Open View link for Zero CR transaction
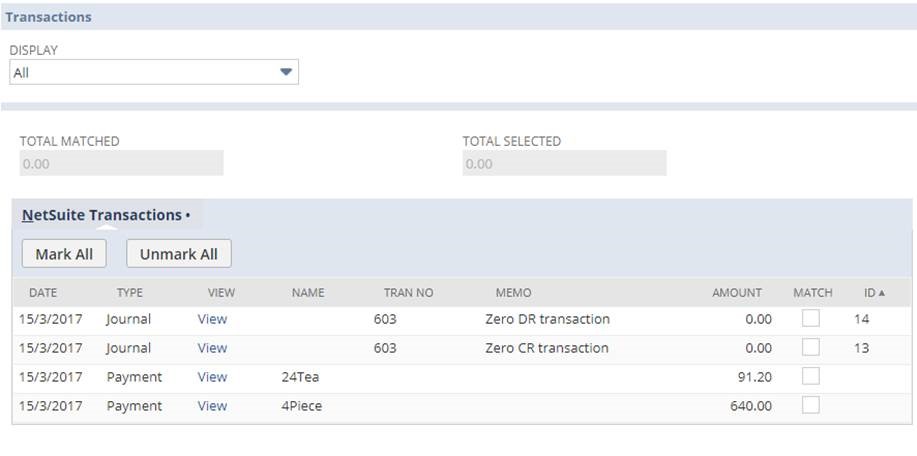The height and width of the screenshot is (456, 917). [x=212, y=349]
